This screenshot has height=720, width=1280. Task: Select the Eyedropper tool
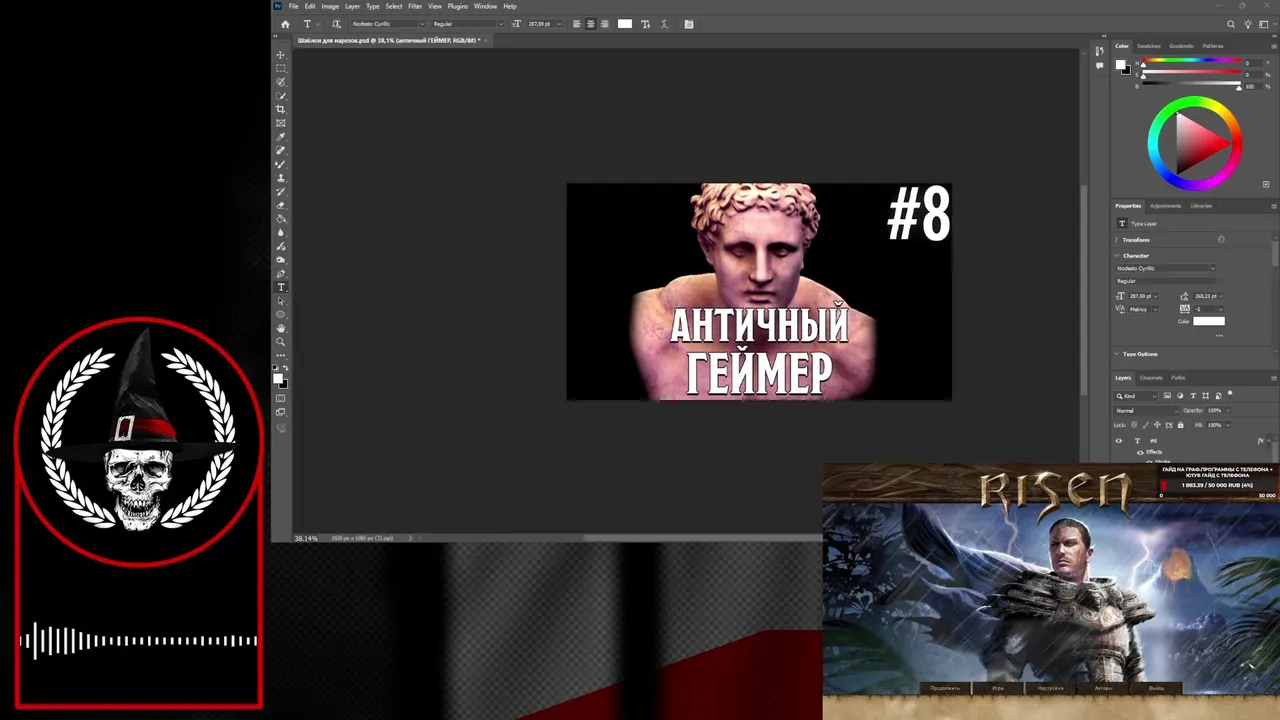tap(280, 137)
